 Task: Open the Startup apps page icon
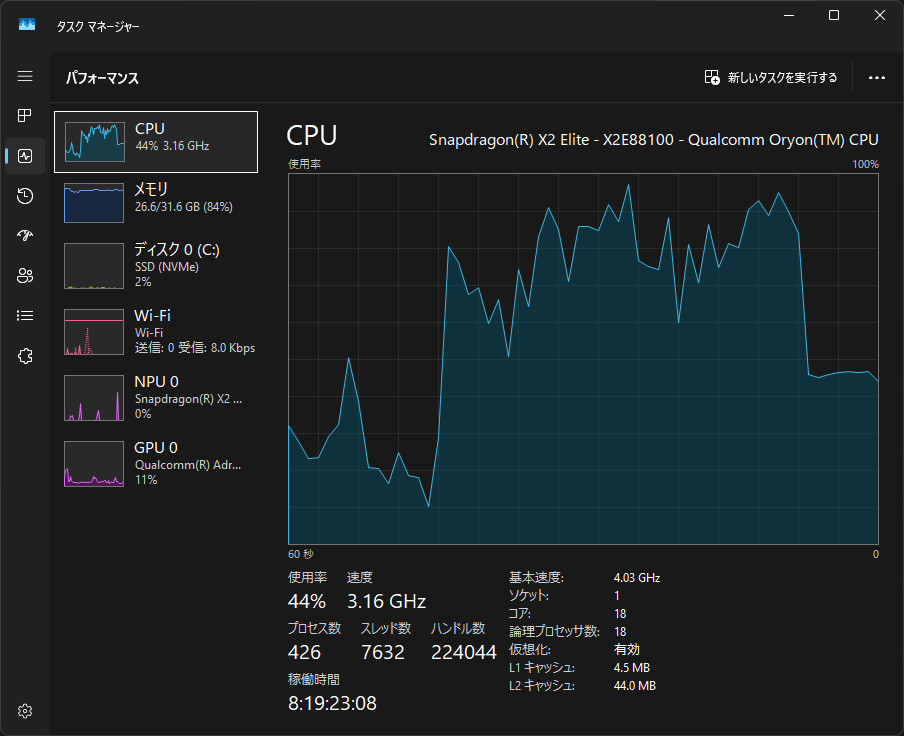[26, 236]
